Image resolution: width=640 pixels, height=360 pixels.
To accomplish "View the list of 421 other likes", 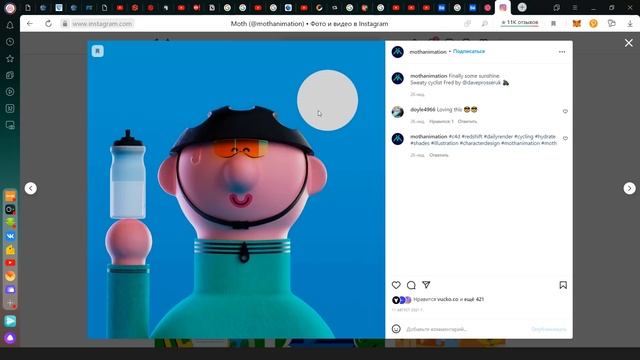I will (474, 299).
